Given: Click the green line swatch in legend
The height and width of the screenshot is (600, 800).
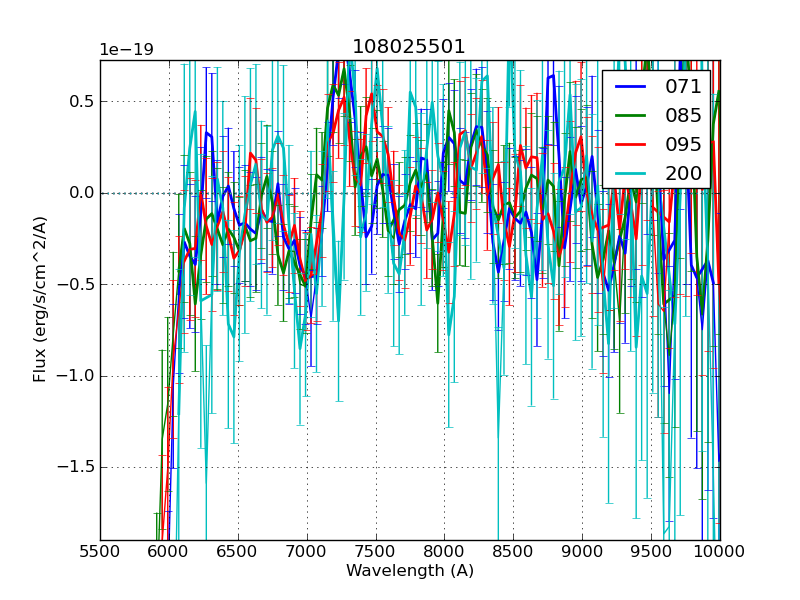Looking at the screenshot, I should (x=632, y=116).
